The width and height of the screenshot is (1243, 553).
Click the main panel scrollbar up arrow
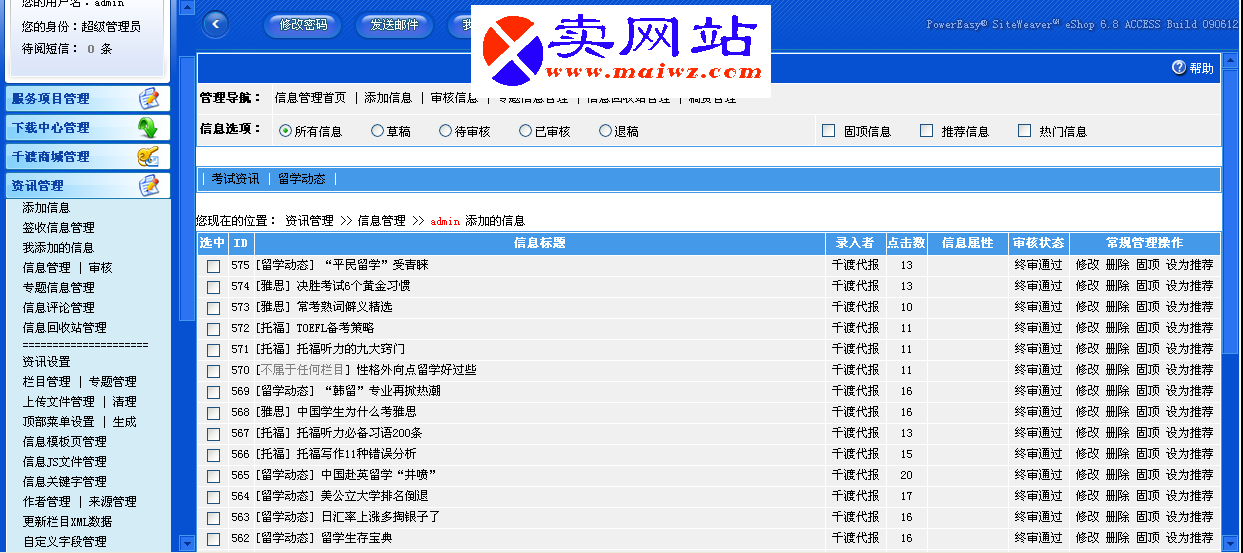click(x=1231, y=62)
